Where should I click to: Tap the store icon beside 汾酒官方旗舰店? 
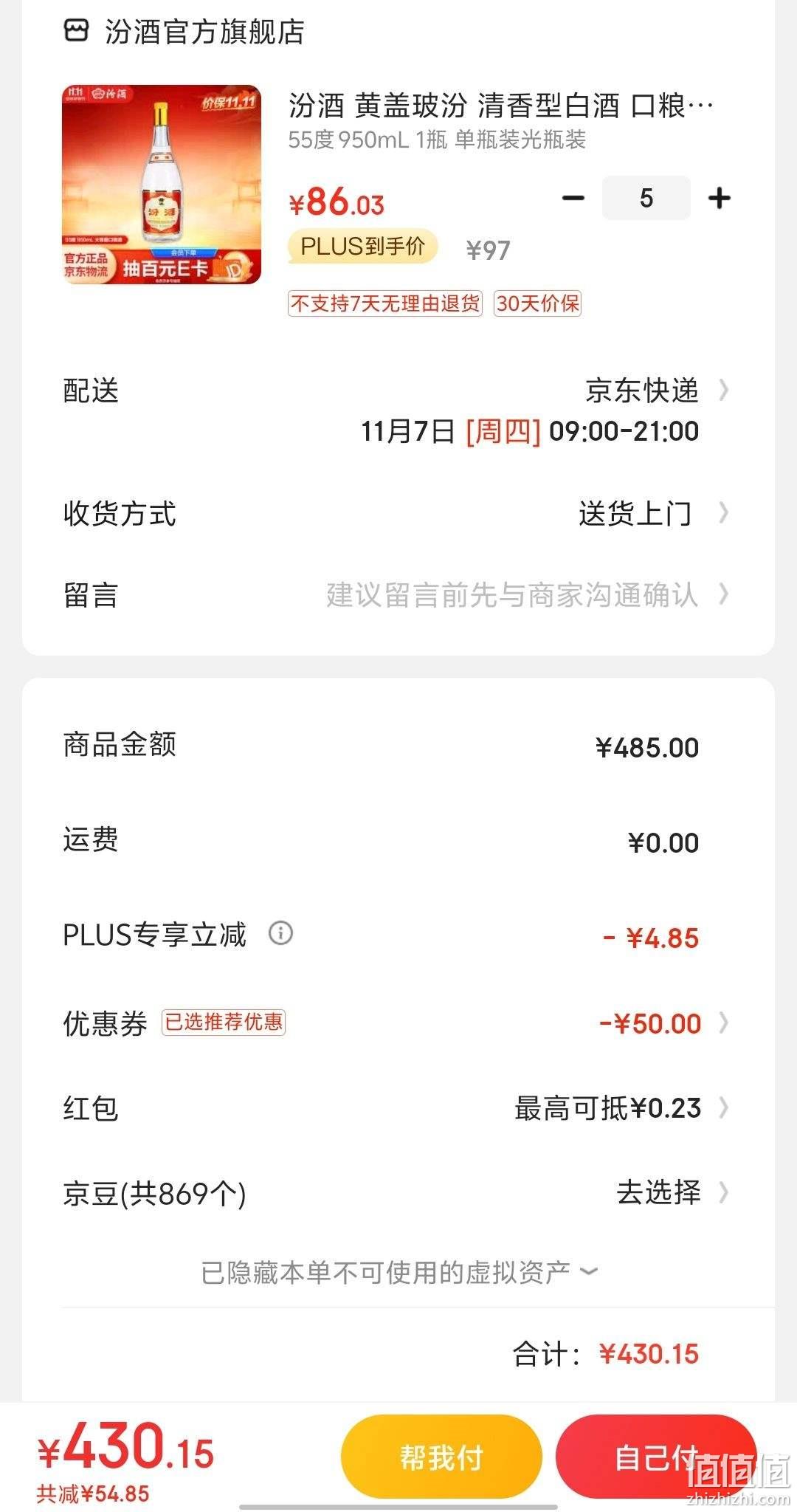(77, 31)
